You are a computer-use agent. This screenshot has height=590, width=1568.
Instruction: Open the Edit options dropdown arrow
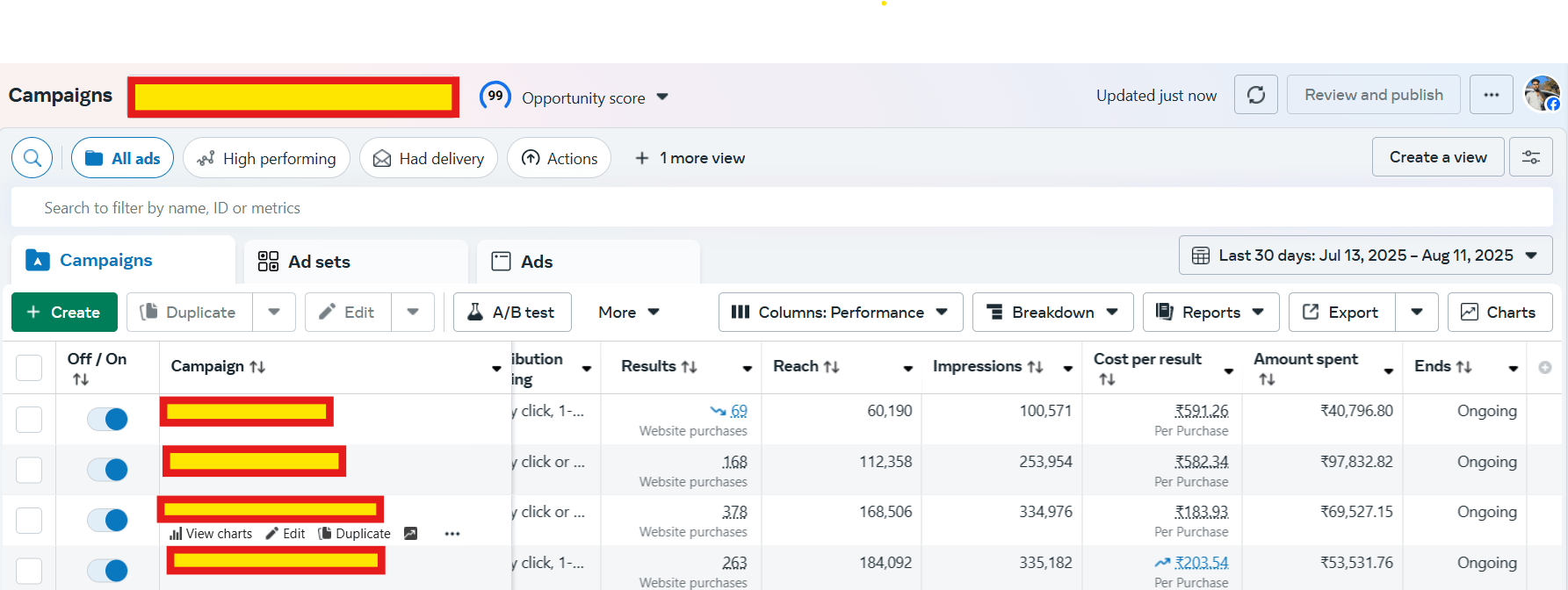click(x=413, y=312)
